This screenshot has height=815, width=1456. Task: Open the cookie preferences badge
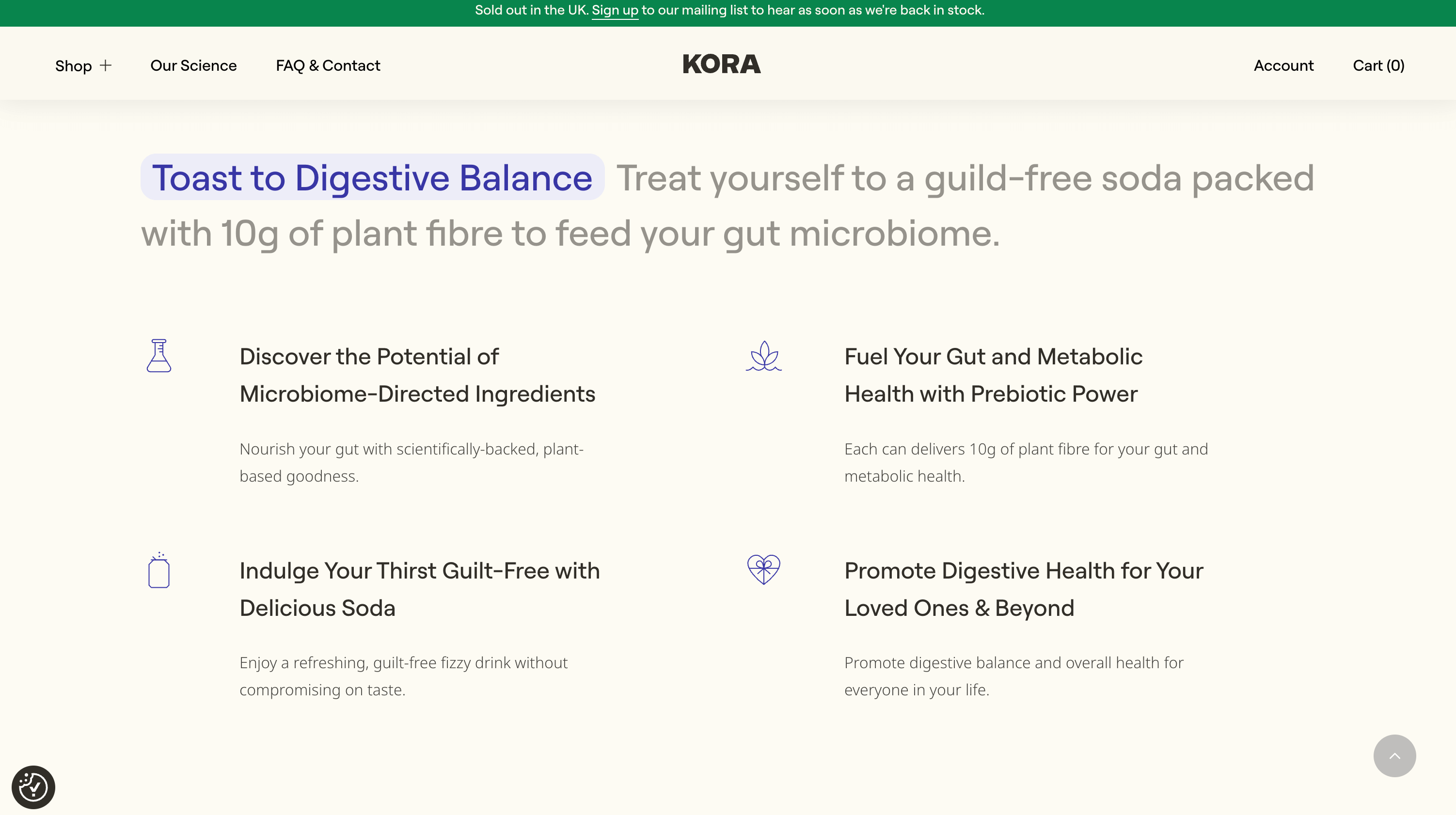click(33, 787)
